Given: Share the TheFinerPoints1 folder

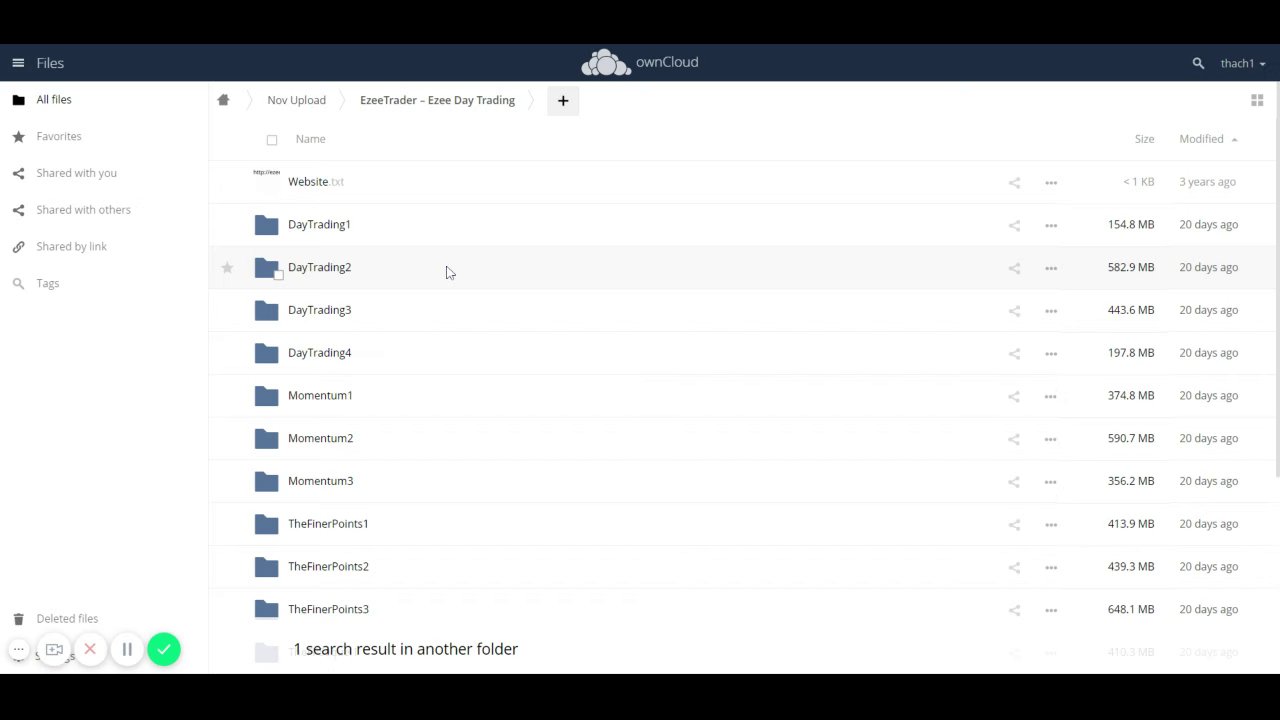Looking at the screenshot, I should [1014, 524].
